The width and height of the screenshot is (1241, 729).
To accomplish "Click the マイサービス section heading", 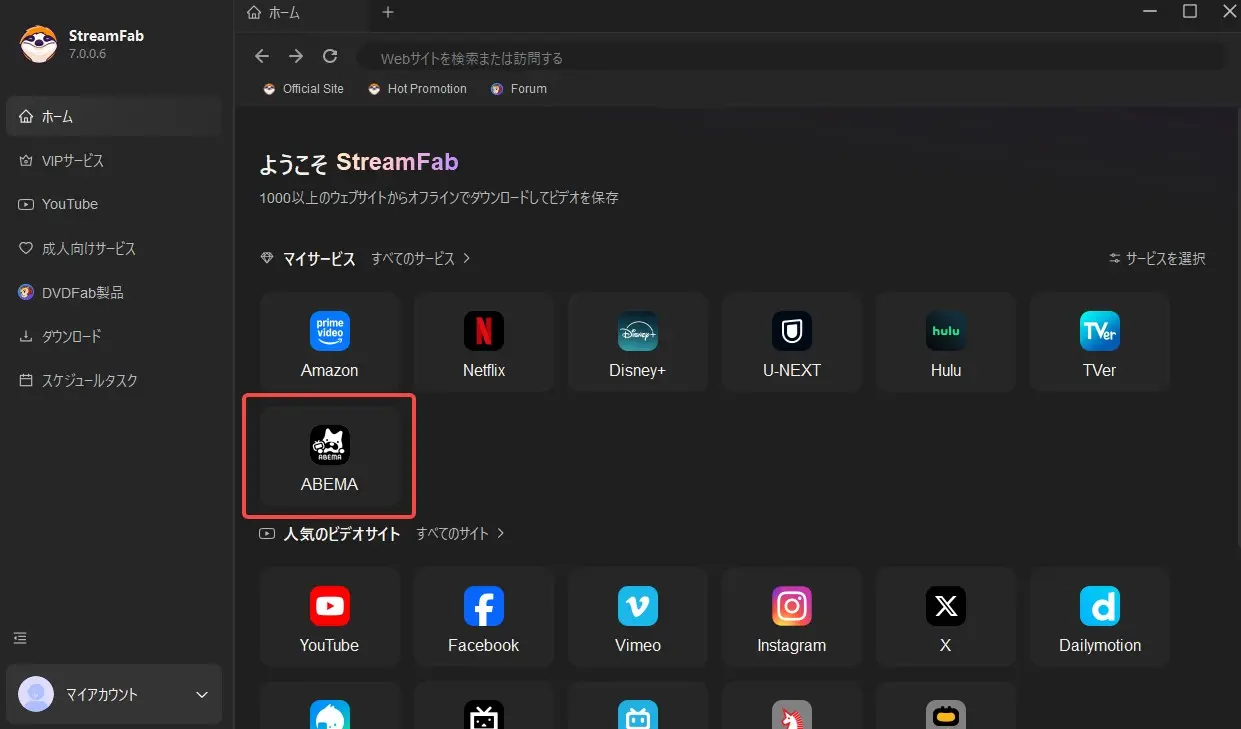I will coord(319,259).
